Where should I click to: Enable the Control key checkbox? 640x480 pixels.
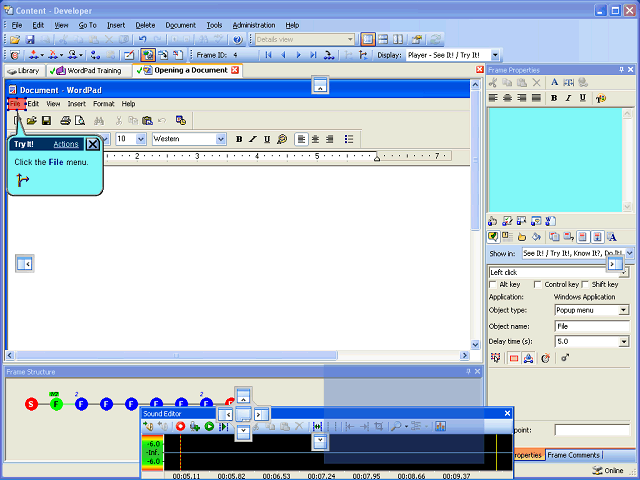(x=538, y=284)
